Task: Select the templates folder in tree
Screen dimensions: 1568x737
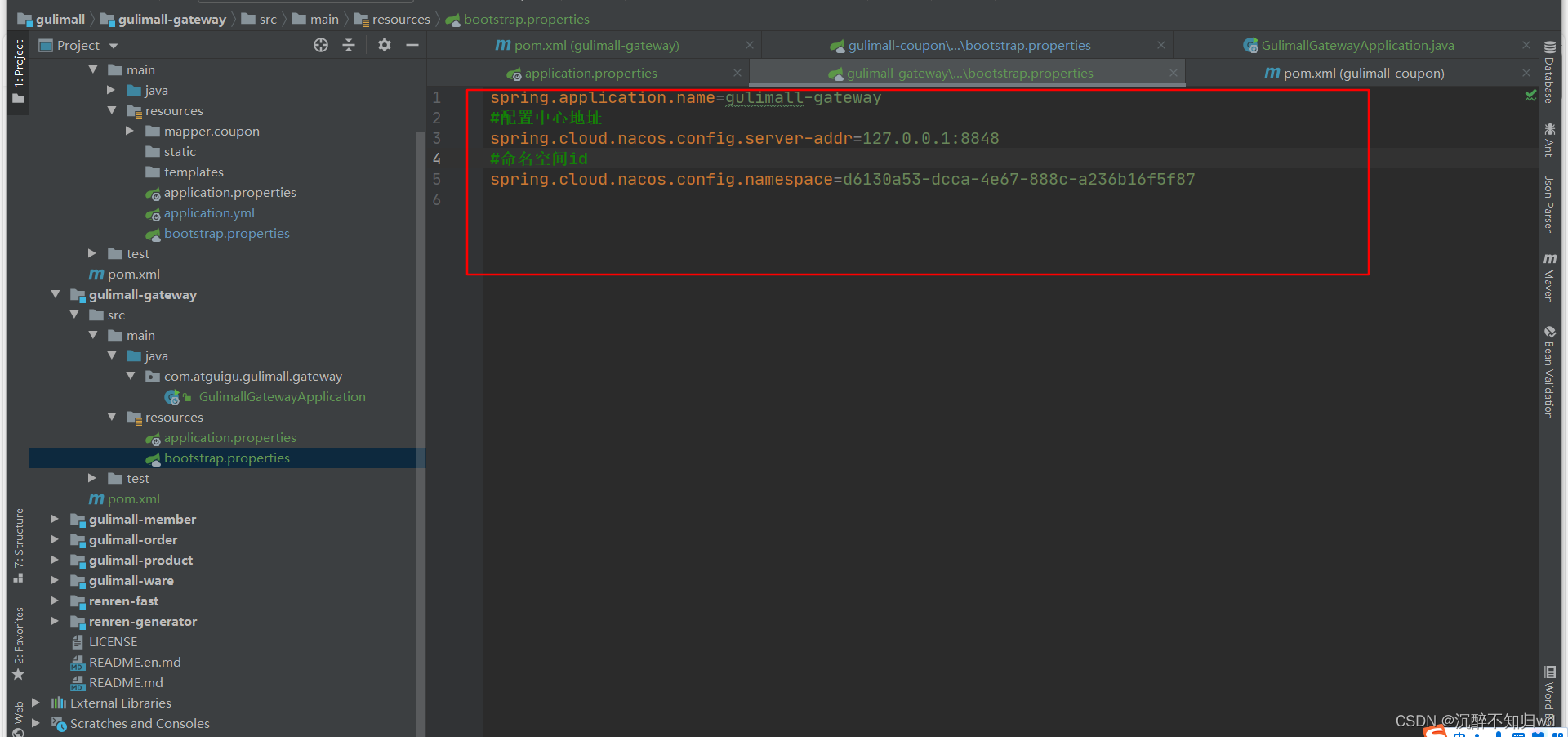Action: (194, 172)
